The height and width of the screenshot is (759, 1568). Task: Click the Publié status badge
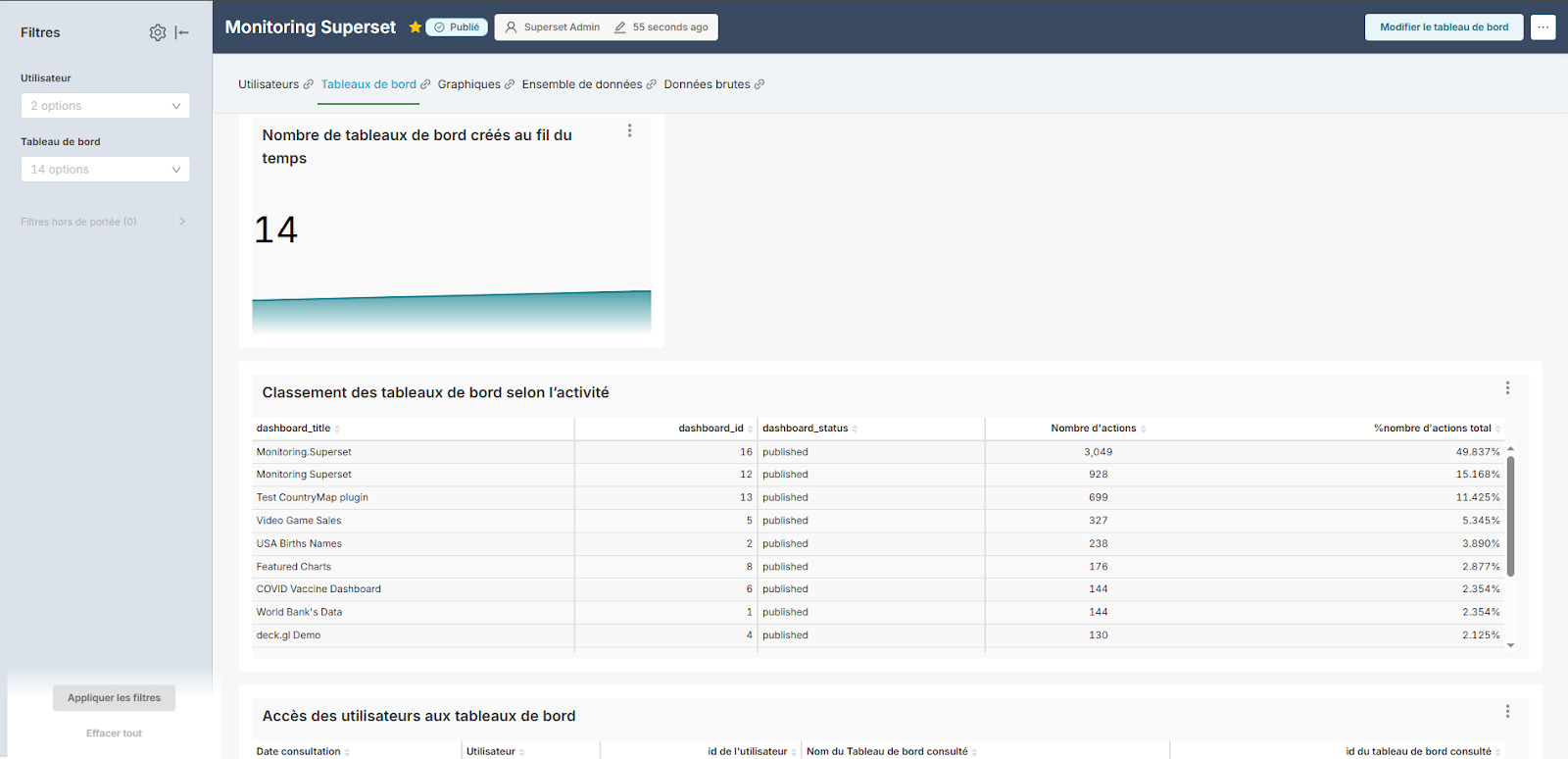457,27
